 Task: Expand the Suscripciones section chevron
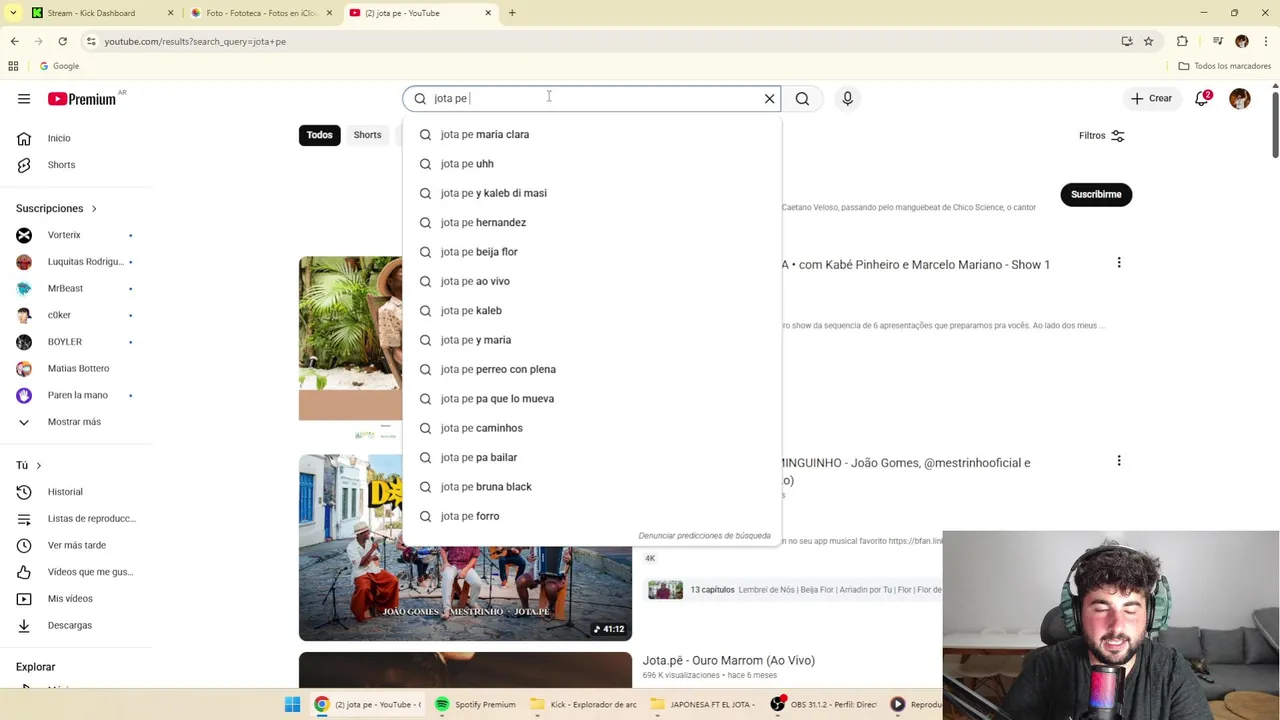coord(94,209)
